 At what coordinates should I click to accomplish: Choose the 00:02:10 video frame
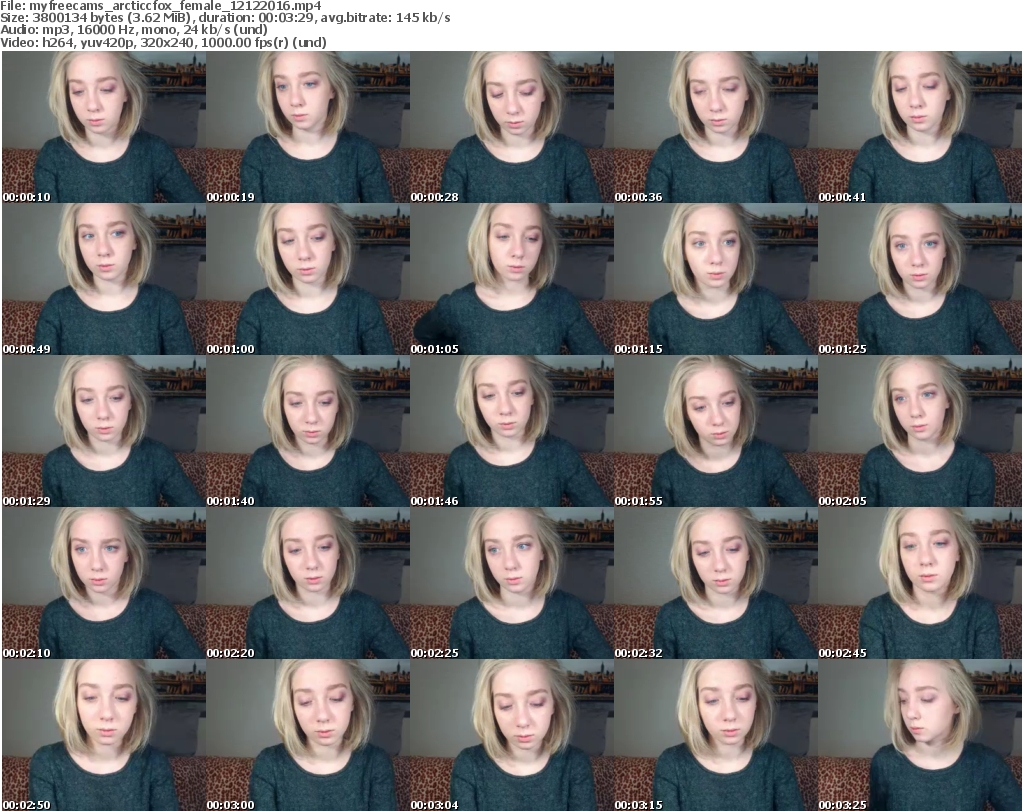[x=104, y=583]
